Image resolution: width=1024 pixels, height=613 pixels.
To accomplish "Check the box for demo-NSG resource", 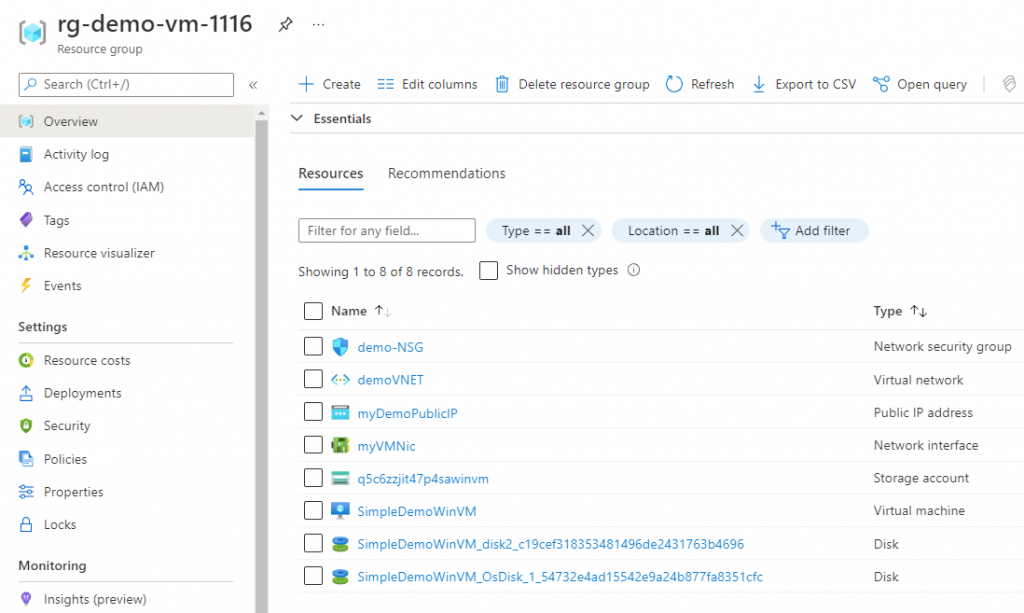I will point(313,347).
